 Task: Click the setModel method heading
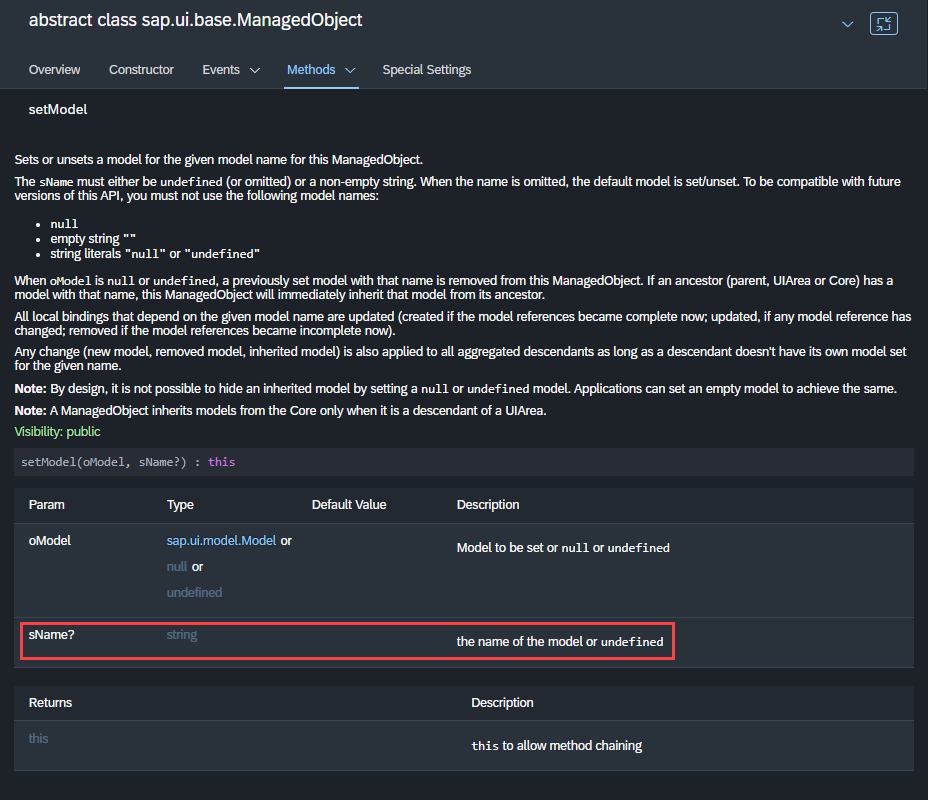pyautogui.click(x=58, y=109)
